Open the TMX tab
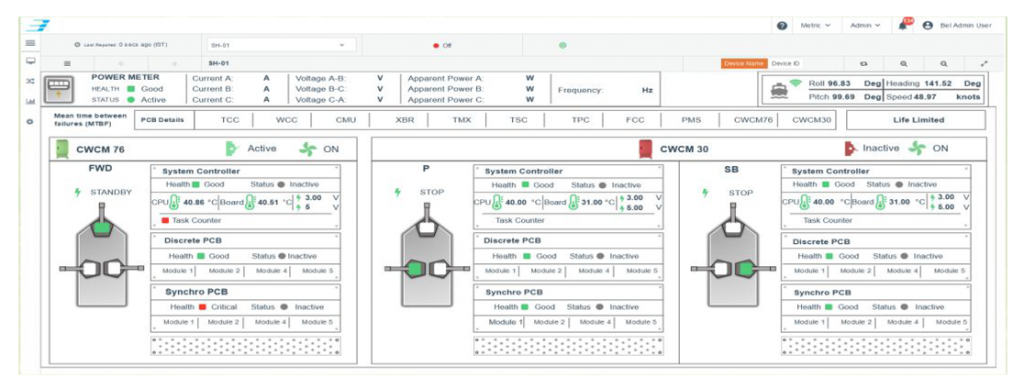 pyautogui.click(x=461, y=120)
